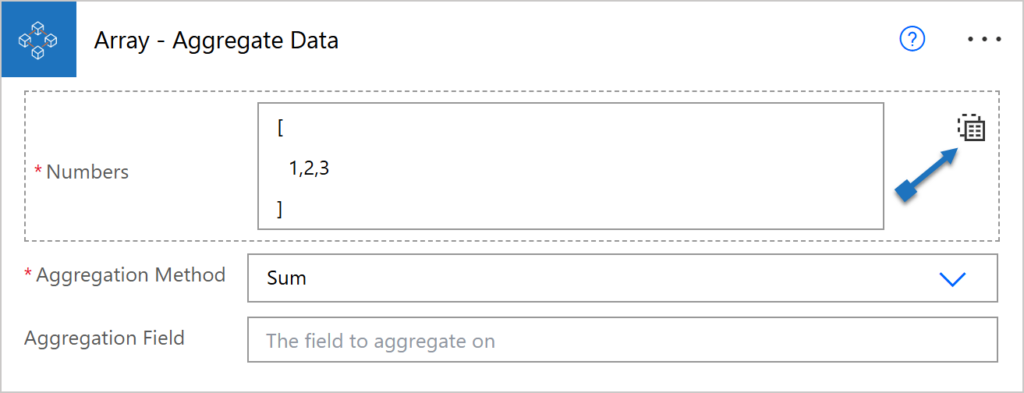
Task: Click inside the Numbers array text box
Action: pyautogui.click(x=571, y=166)
